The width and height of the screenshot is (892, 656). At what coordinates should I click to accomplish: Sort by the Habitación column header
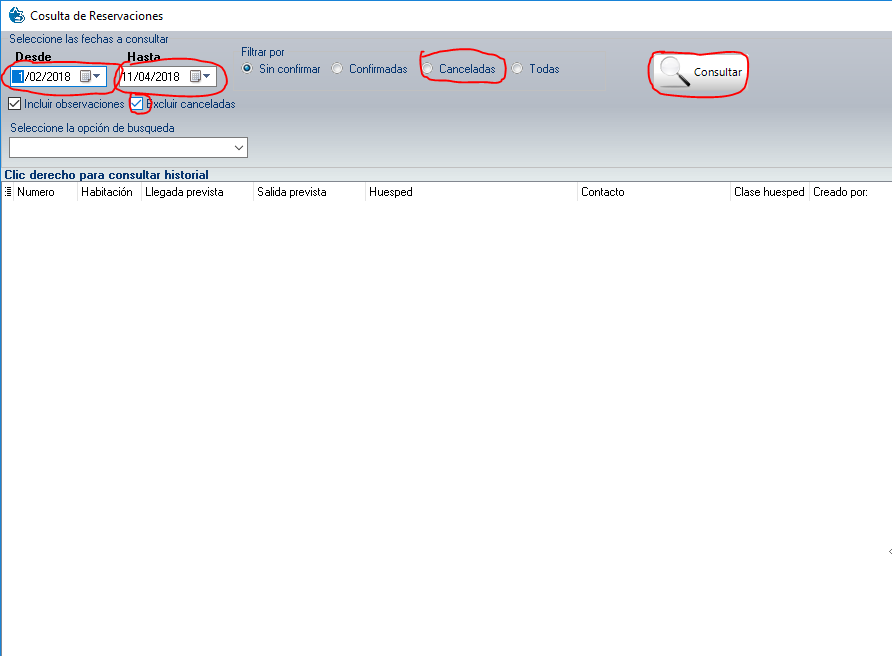[x=107, y=192]
